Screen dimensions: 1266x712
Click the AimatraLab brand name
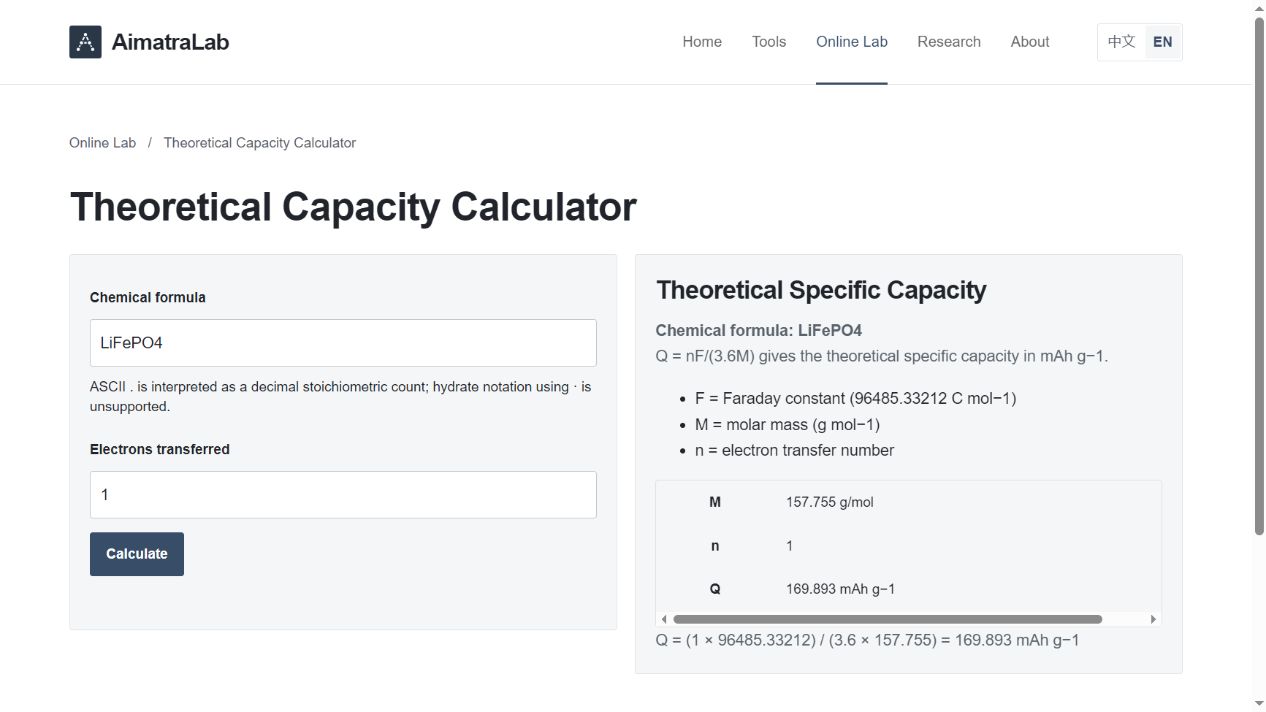[170, 42]
